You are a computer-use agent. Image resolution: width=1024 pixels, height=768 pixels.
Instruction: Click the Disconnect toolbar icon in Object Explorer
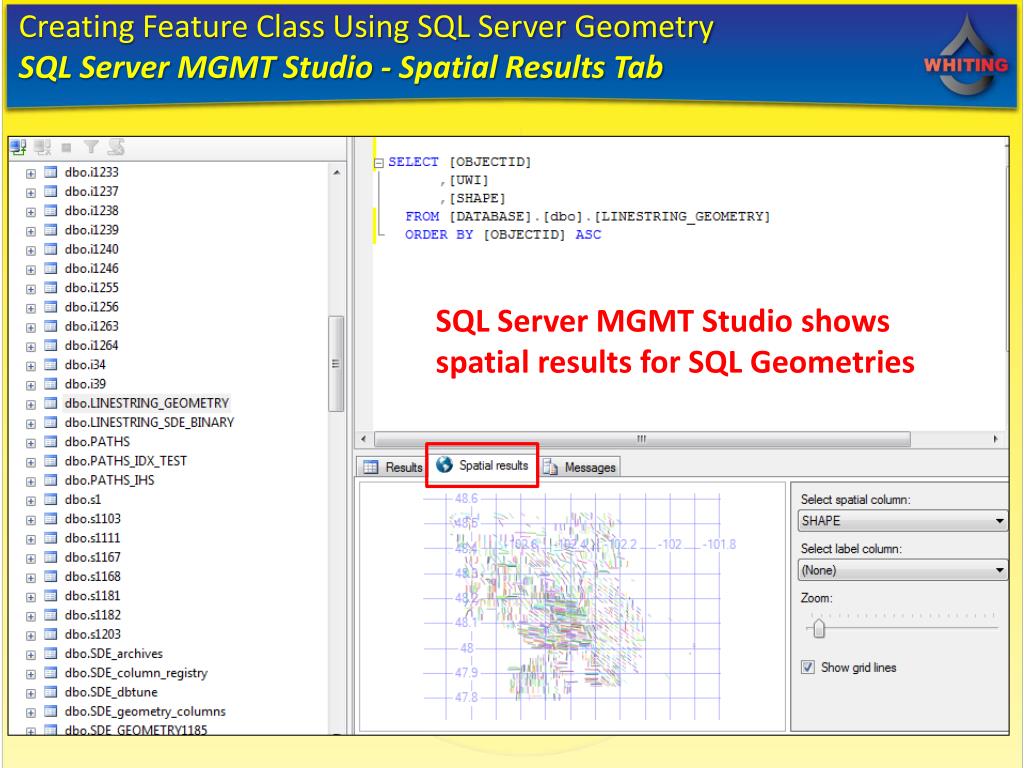43,148
